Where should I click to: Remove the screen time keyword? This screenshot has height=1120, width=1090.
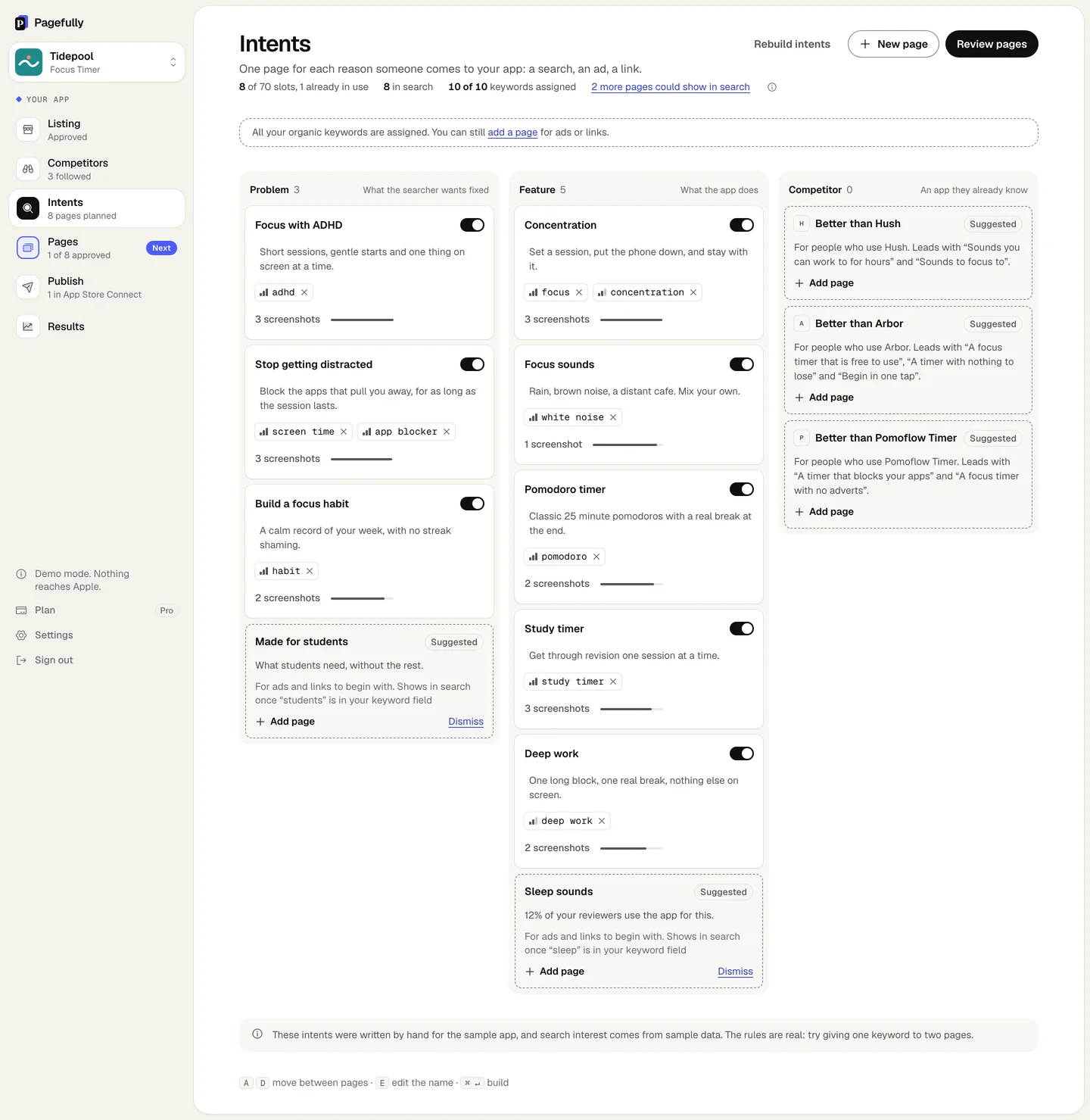click(x=344, y=432)
